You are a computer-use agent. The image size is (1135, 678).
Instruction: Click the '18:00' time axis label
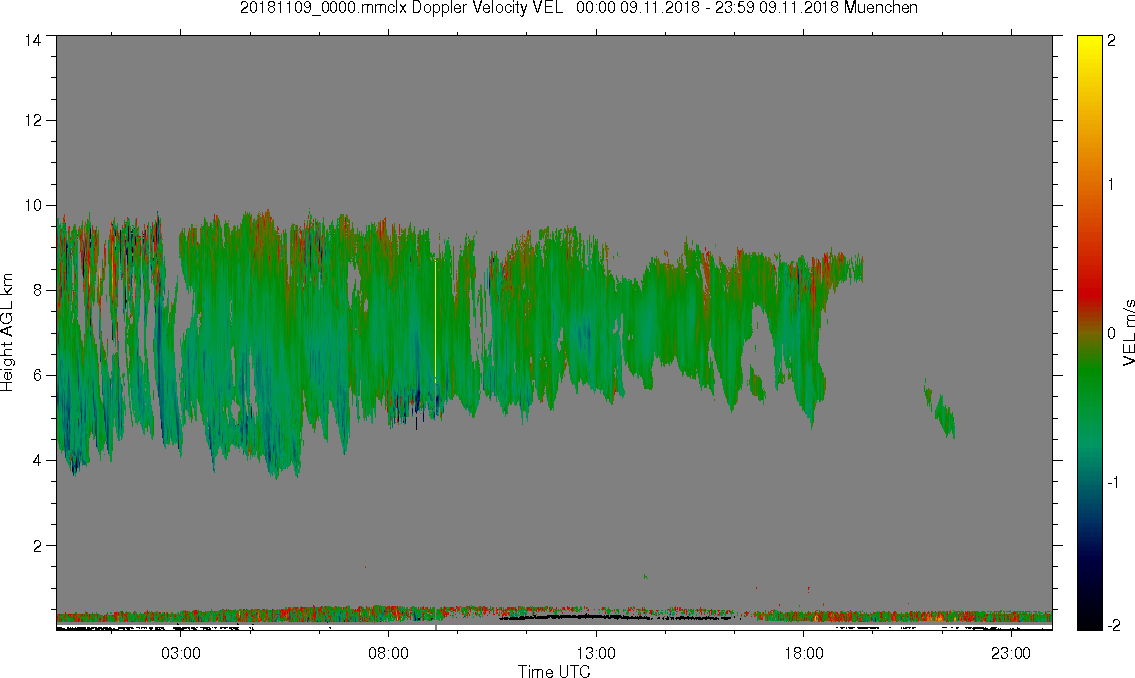point(803,653)
